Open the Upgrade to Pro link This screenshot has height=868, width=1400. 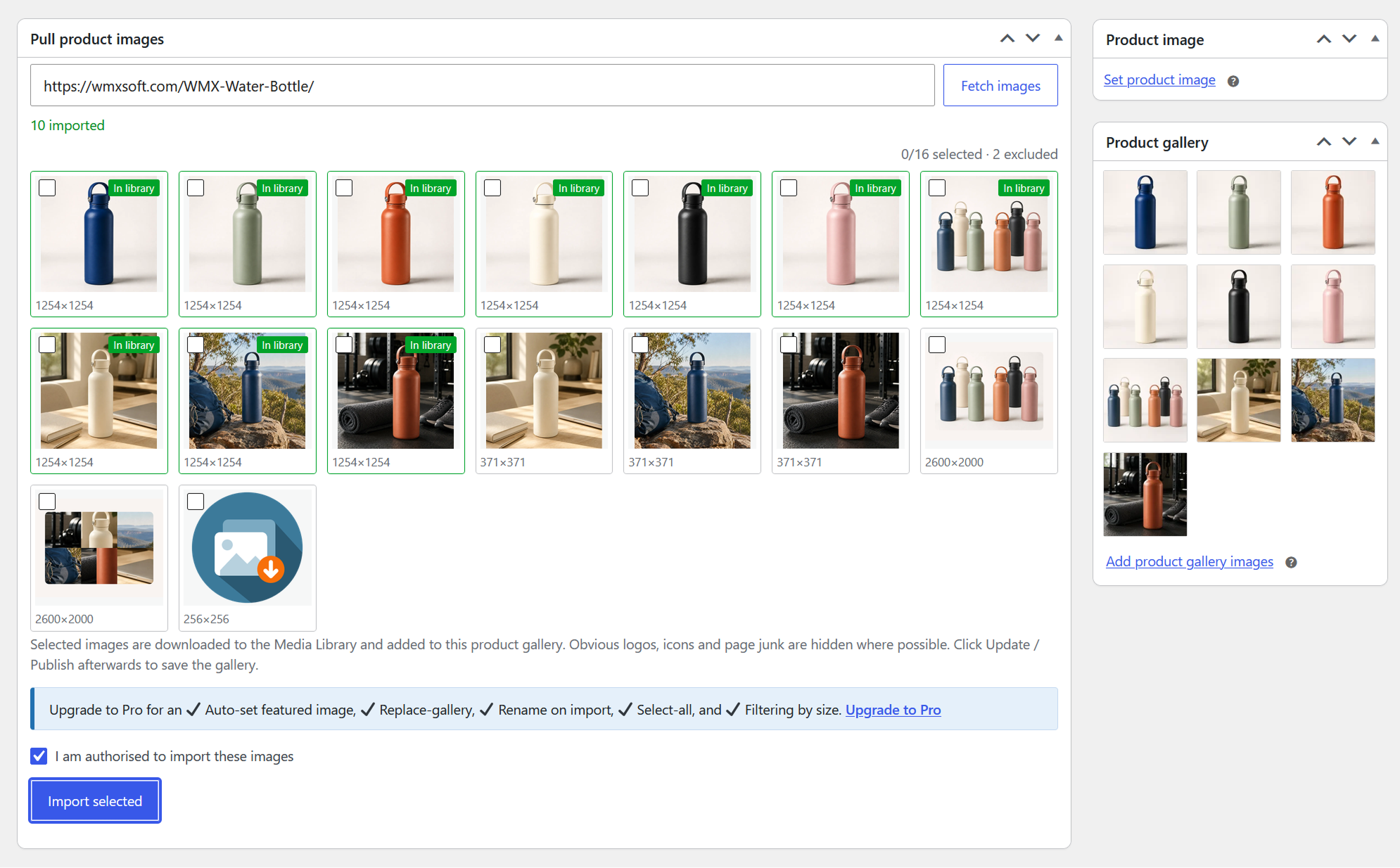893,710
